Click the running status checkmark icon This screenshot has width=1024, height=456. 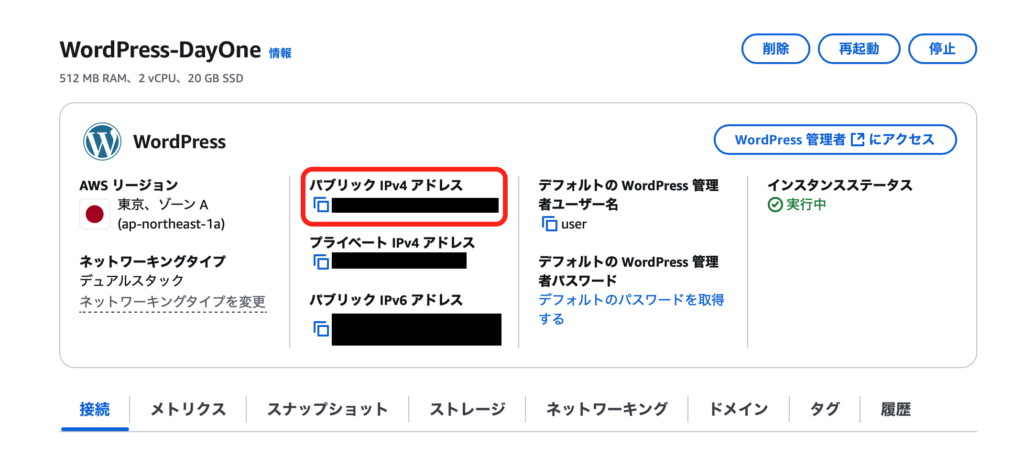(x=775, y=204)
